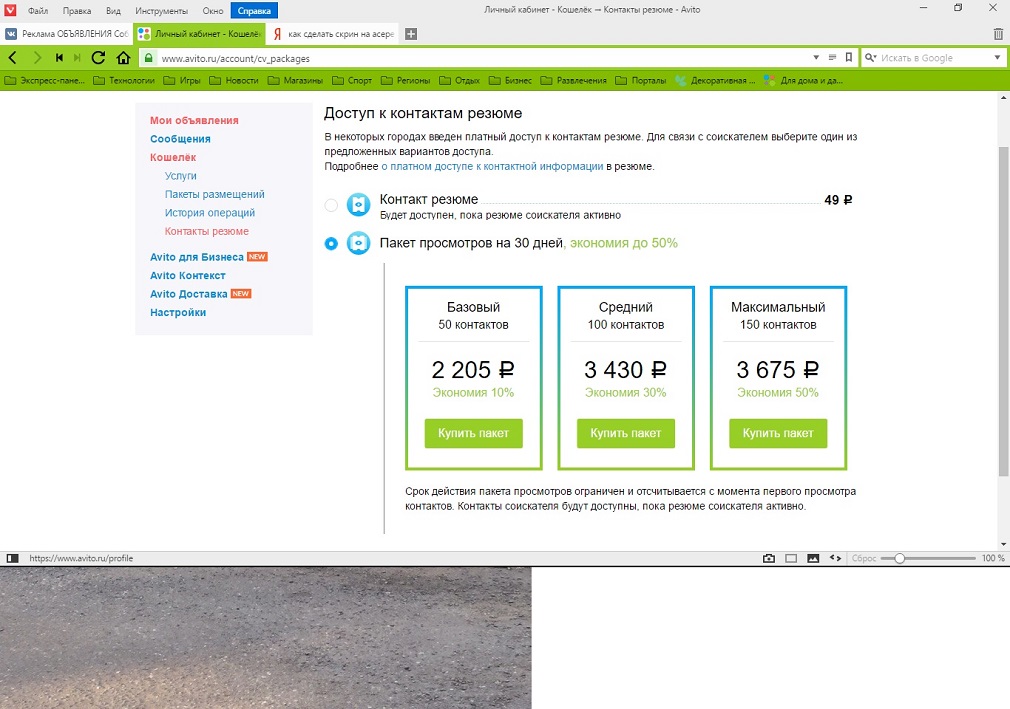Click the browser Back arrow
This screenshot has width=1010, height=709.
pyautogui.click(x=13, y=58)
